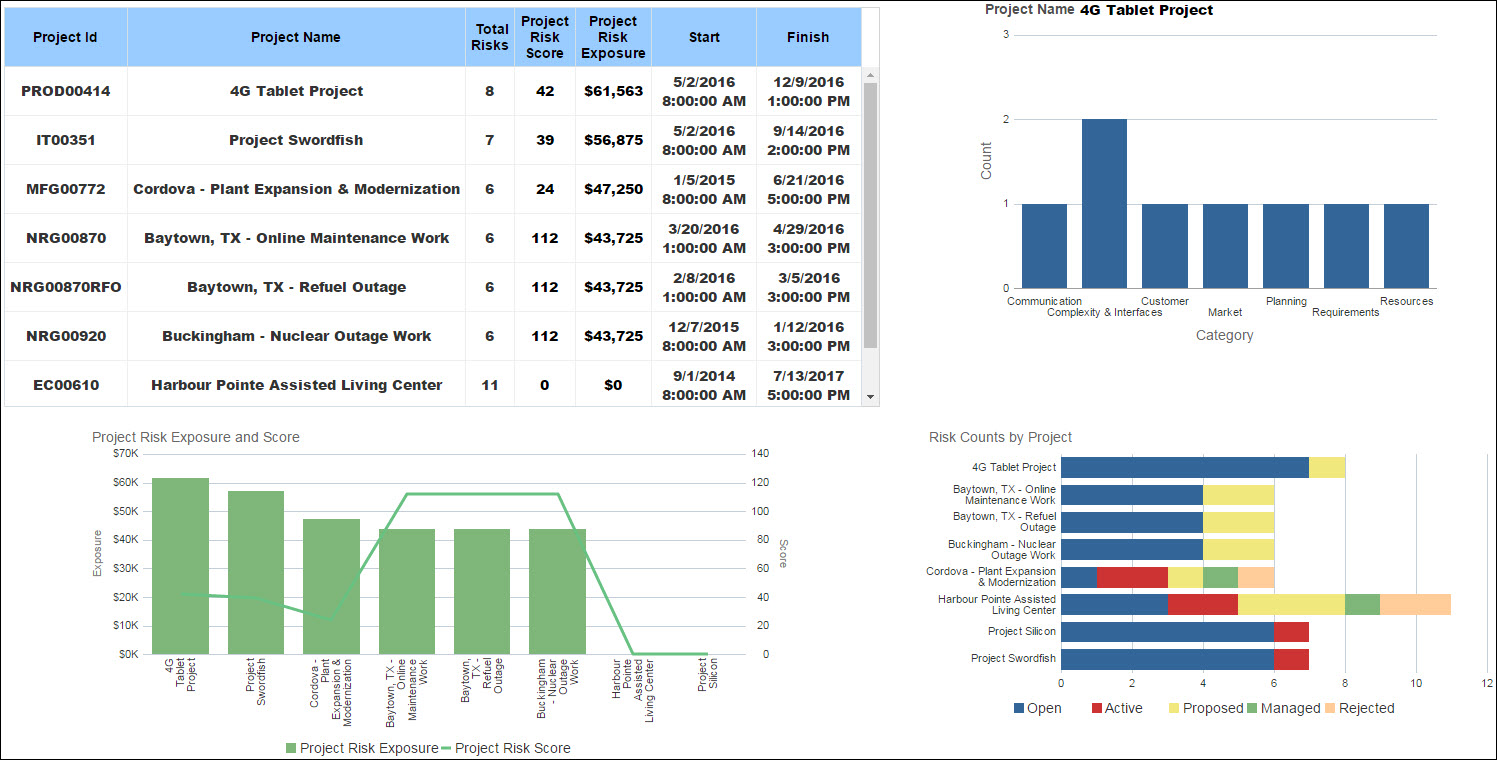1497x760 pixels.
Task: Click the Project Swordfish exposure bar
Action: (x=256, y=572)
